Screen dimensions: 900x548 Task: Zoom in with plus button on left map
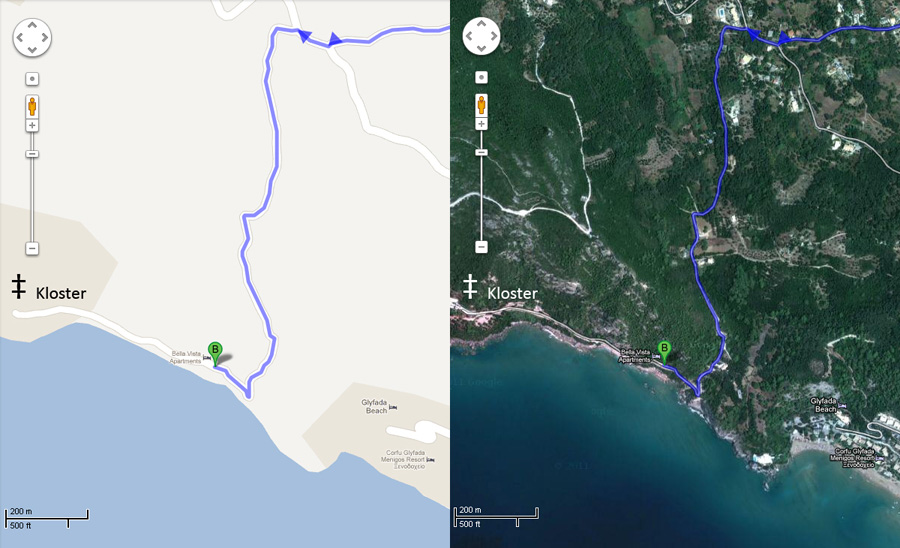(x=32, y=126)
